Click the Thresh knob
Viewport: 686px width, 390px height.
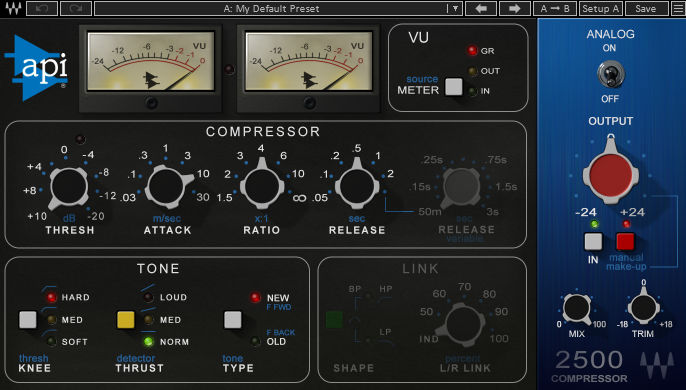point(69,187)
